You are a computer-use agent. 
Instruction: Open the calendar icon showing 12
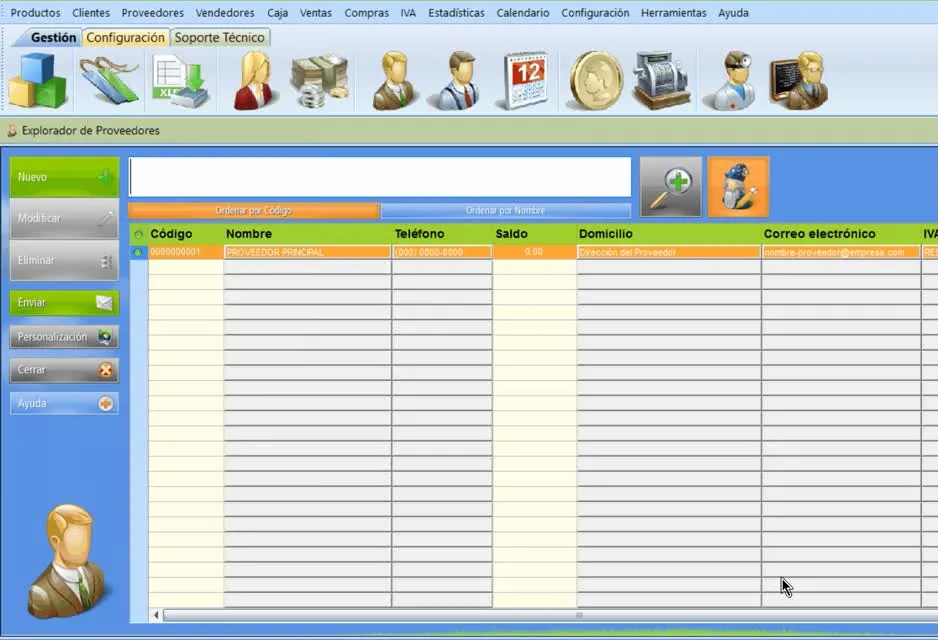tap(526, 81)
